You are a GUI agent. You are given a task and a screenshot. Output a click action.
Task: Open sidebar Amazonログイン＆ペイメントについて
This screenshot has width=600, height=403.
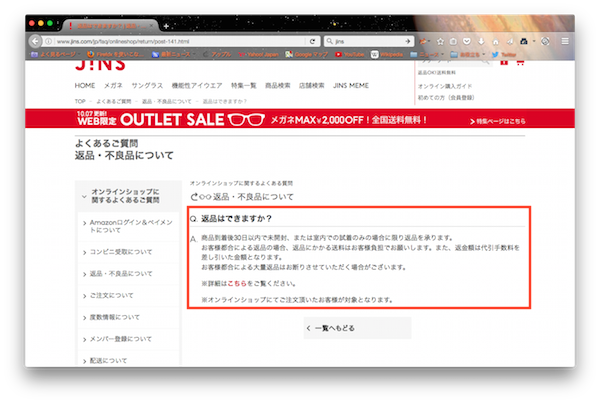128,226
